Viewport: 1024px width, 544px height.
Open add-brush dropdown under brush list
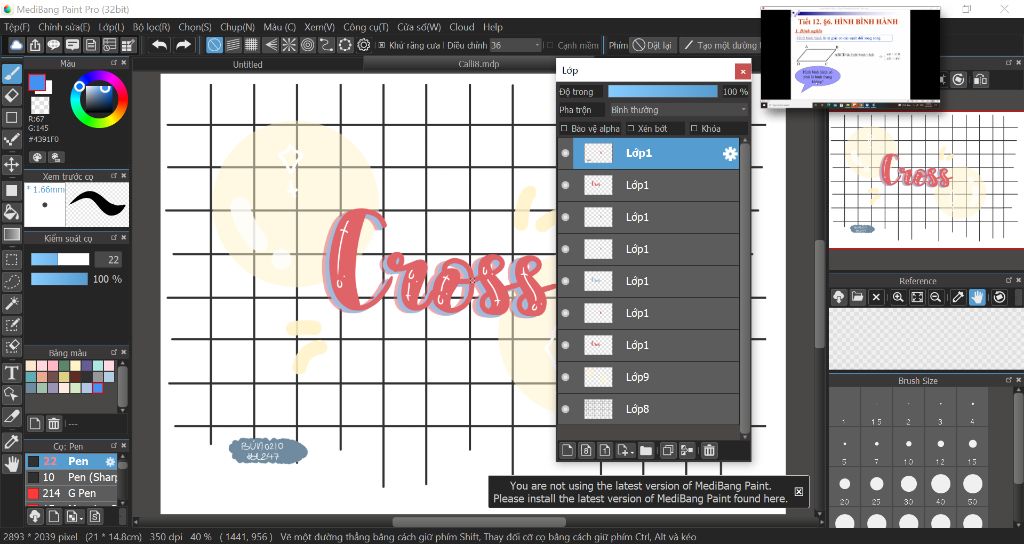coord(80,517)
